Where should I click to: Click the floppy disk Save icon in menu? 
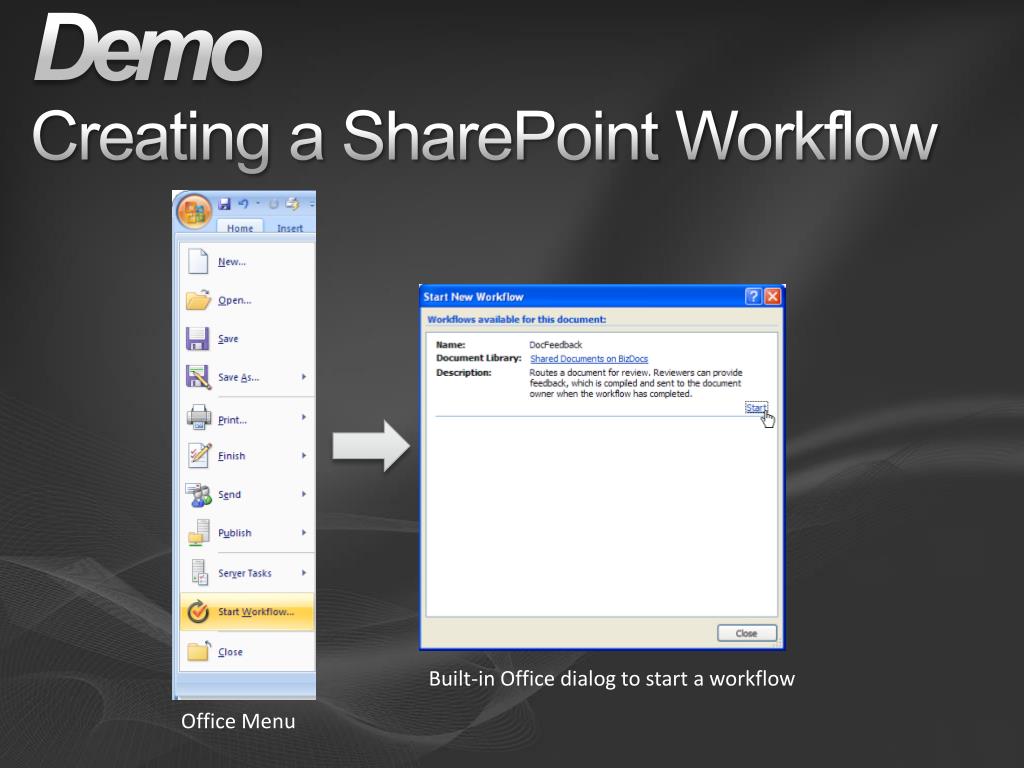pos(197,339)
